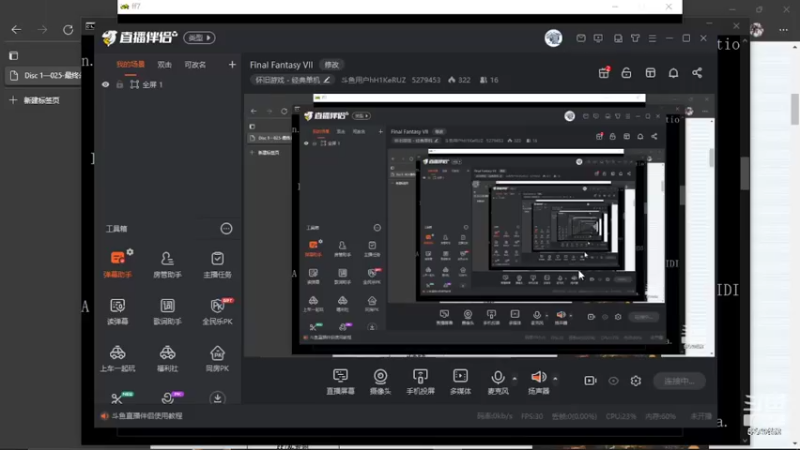
Task: Open 弹幕助手 settings gear
Action: click(x=130, y=252)
